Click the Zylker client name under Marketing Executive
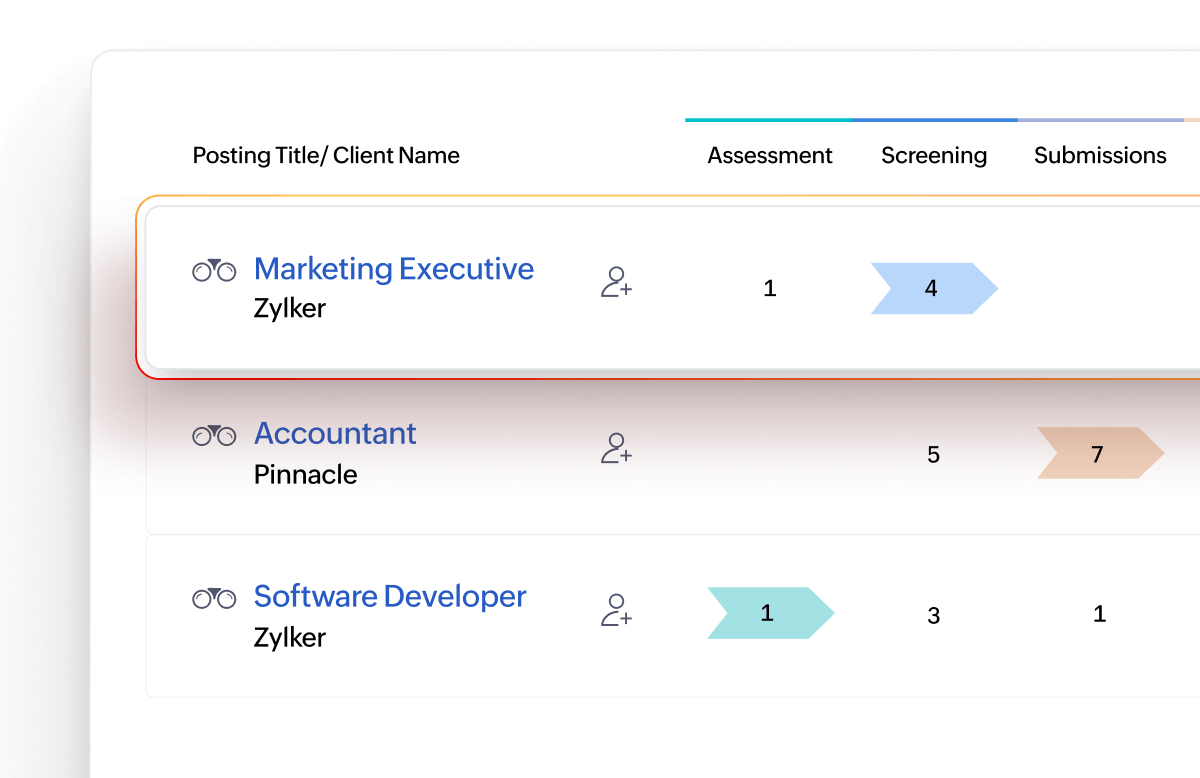 pos(290,308)
